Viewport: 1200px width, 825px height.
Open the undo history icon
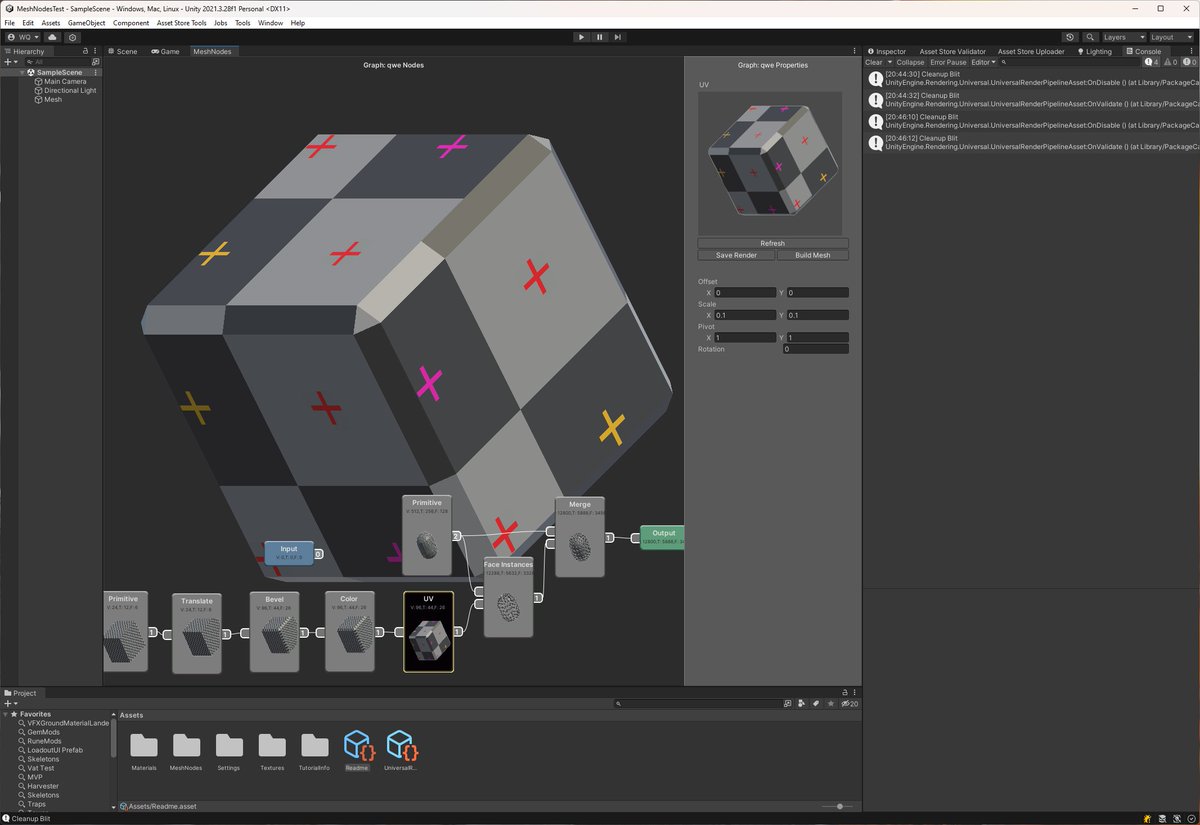(1070, 37)
